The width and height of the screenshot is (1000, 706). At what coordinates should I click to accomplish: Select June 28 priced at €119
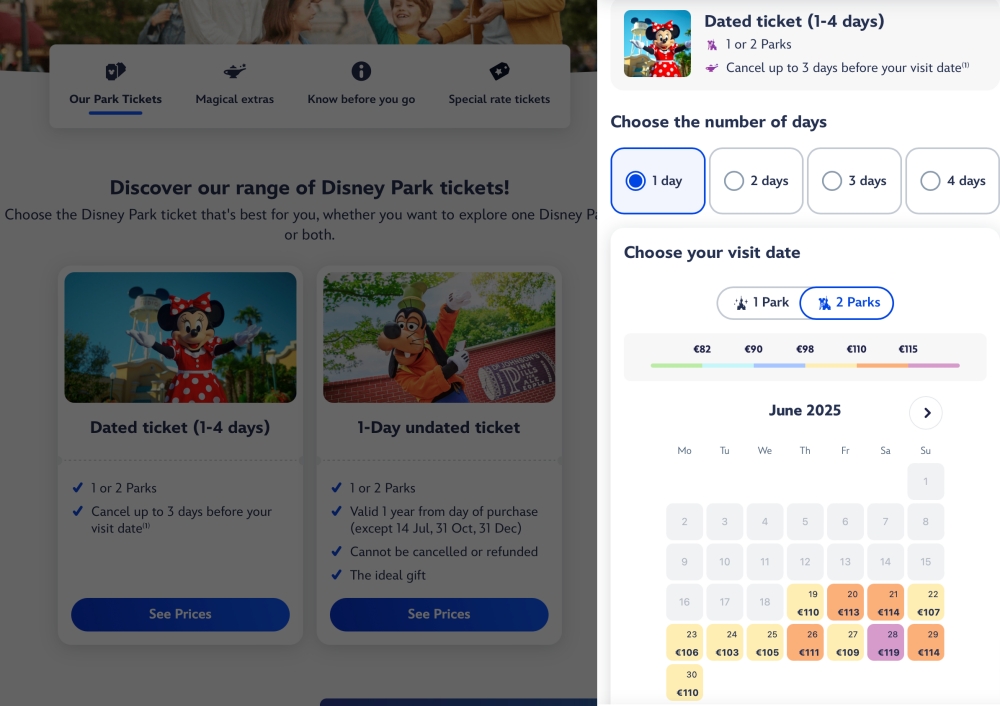pyautogui.click(x=886, y=643)
